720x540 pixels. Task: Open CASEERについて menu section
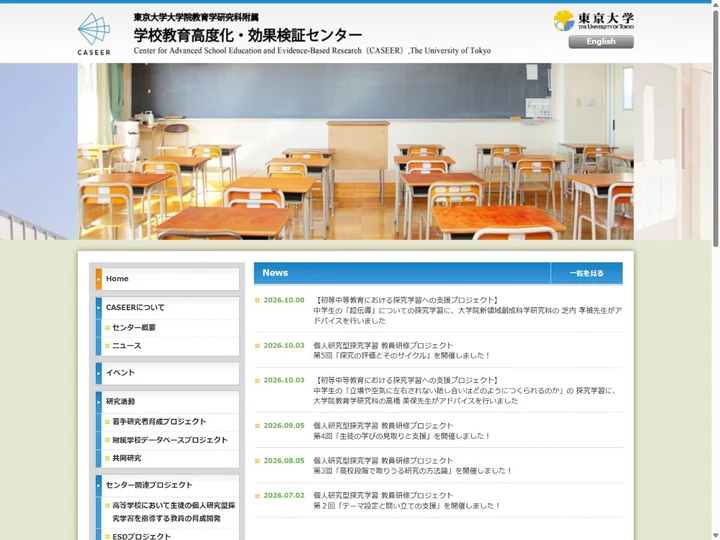click(x=168, y=308)
